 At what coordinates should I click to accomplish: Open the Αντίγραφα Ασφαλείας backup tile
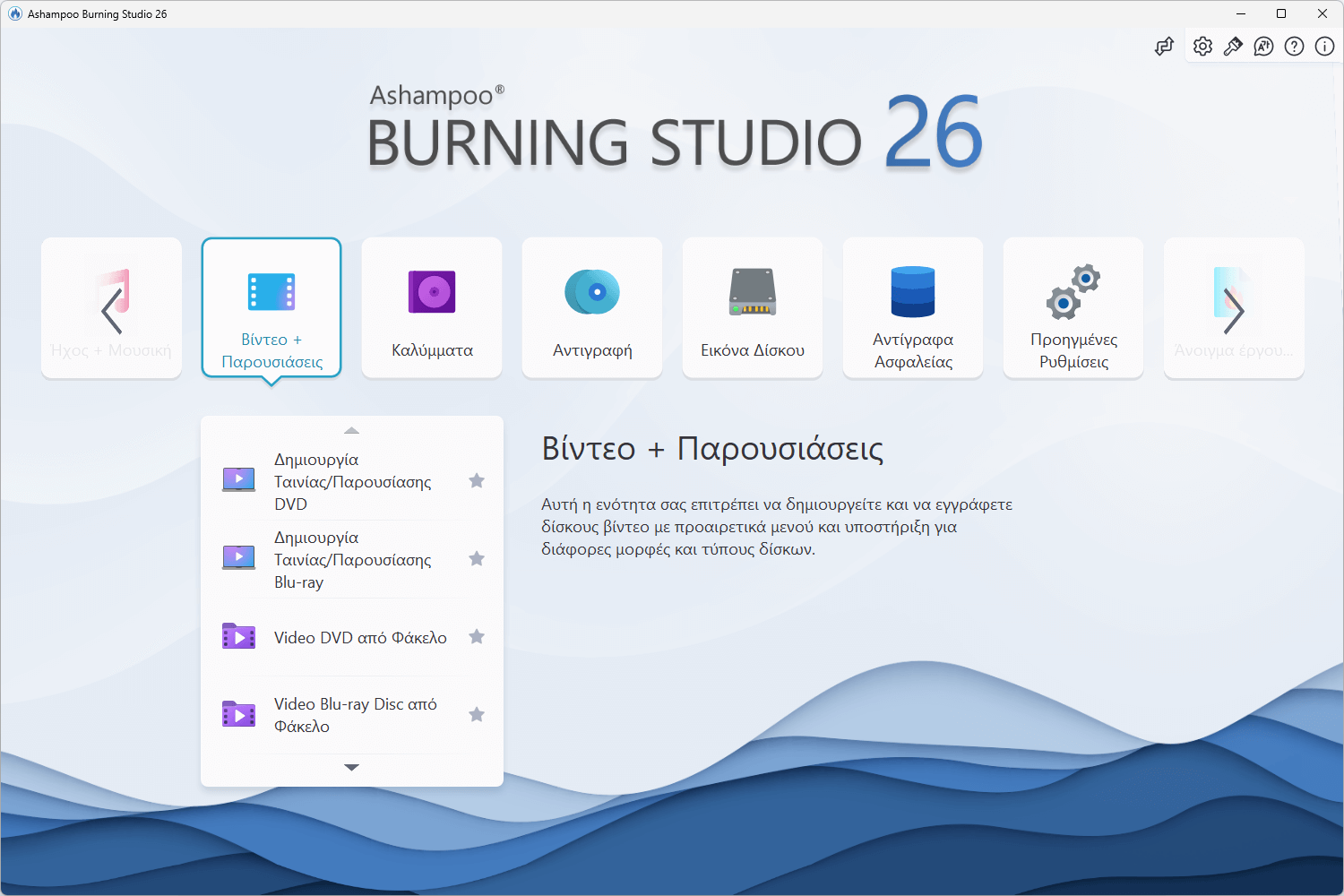click(x=913, y=307)
